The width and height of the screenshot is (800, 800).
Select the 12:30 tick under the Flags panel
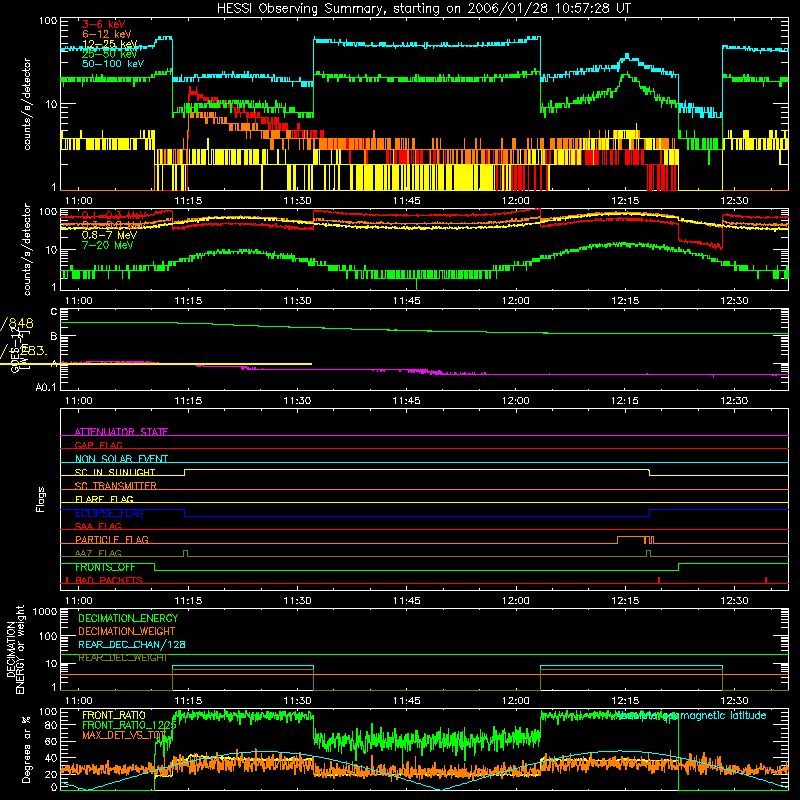[x=734, y=601]
